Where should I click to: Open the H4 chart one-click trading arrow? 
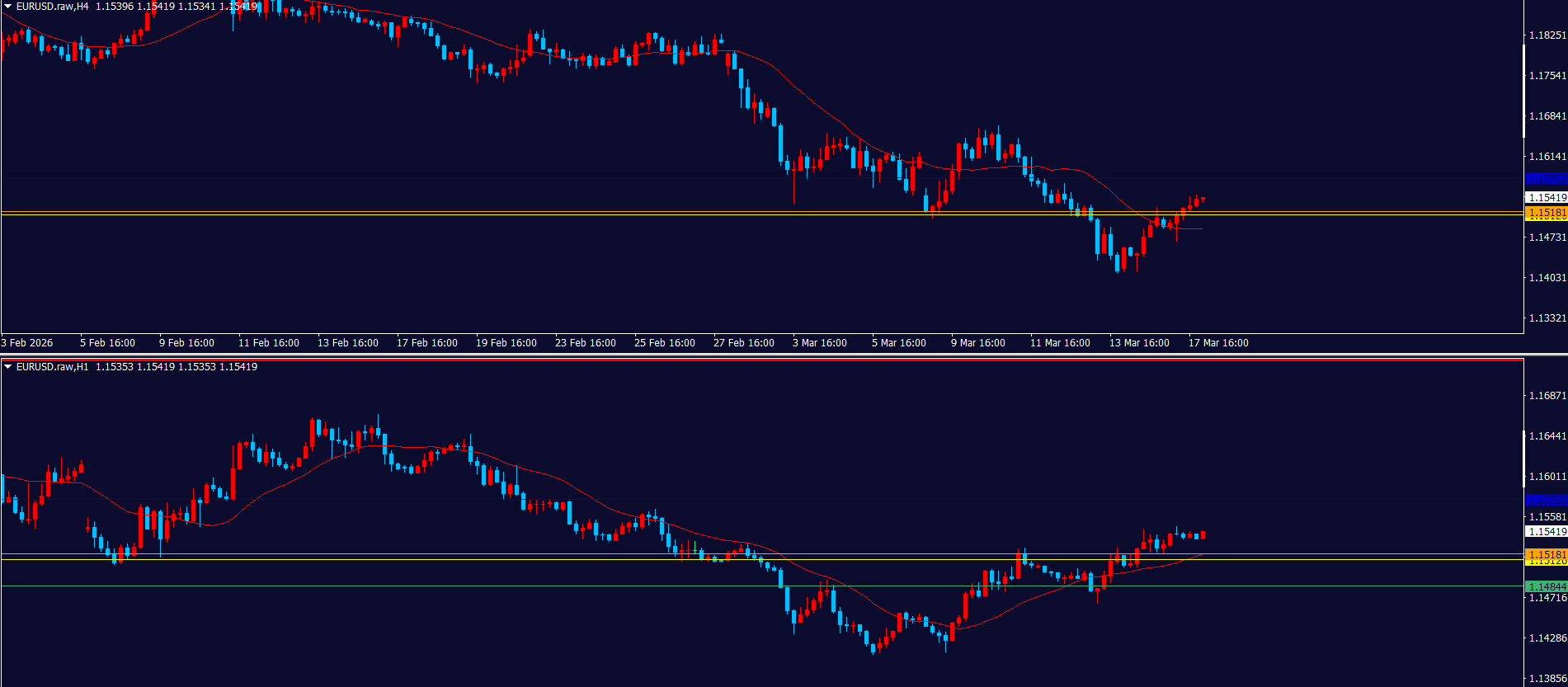click(8, 7)
